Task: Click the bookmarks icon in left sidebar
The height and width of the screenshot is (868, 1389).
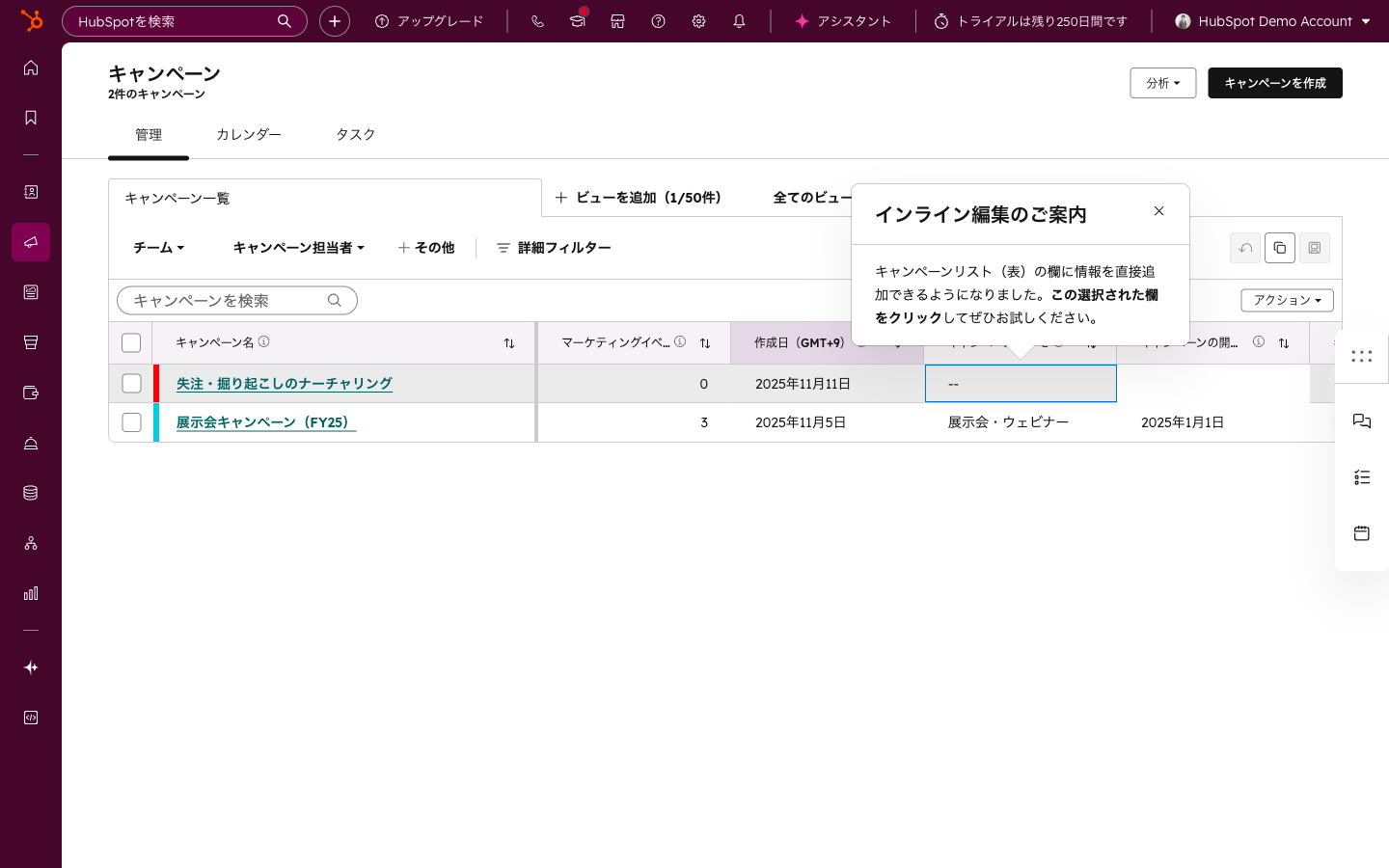Action: (31, 118)
